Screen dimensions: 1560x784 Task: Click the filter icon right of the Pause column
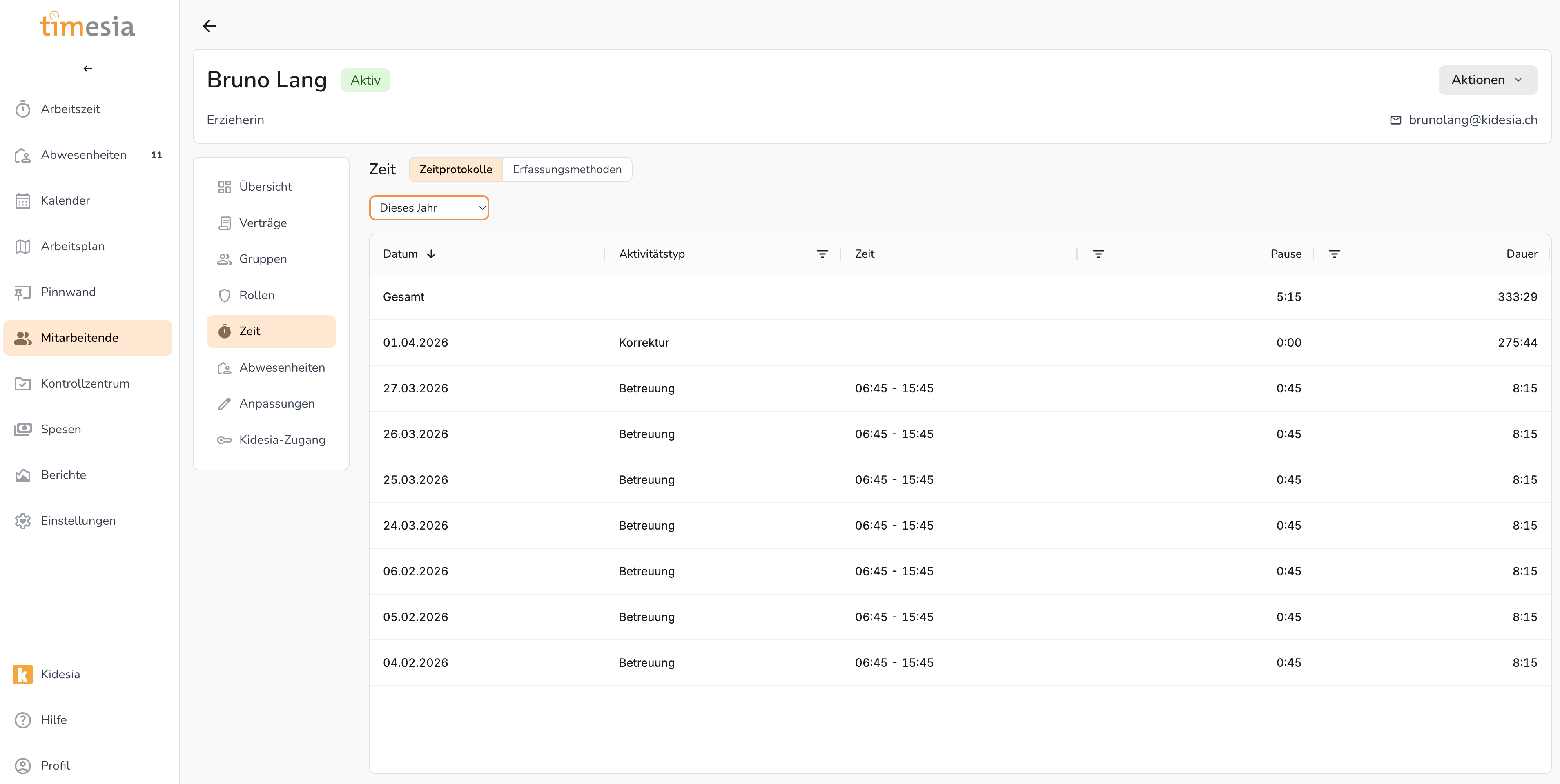tap(1334, 254)
